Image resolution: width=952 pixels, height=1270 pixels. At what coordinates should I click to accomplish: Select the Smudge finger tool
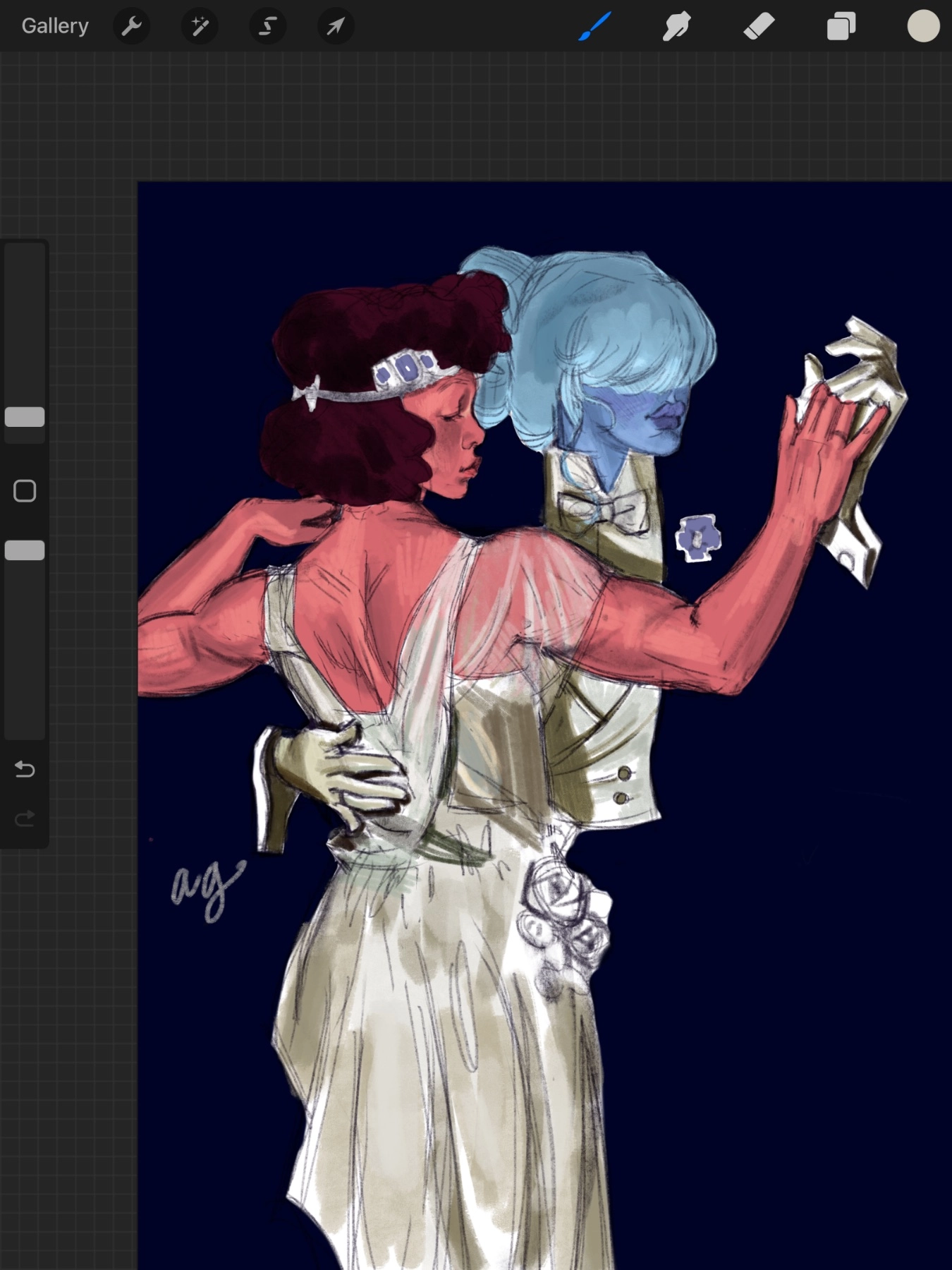click(x=676, y=27)
